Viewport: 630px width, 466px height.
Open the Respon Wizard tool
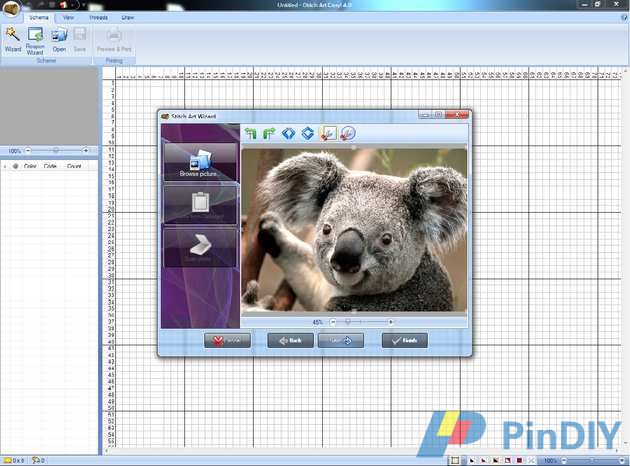[35, 37]
